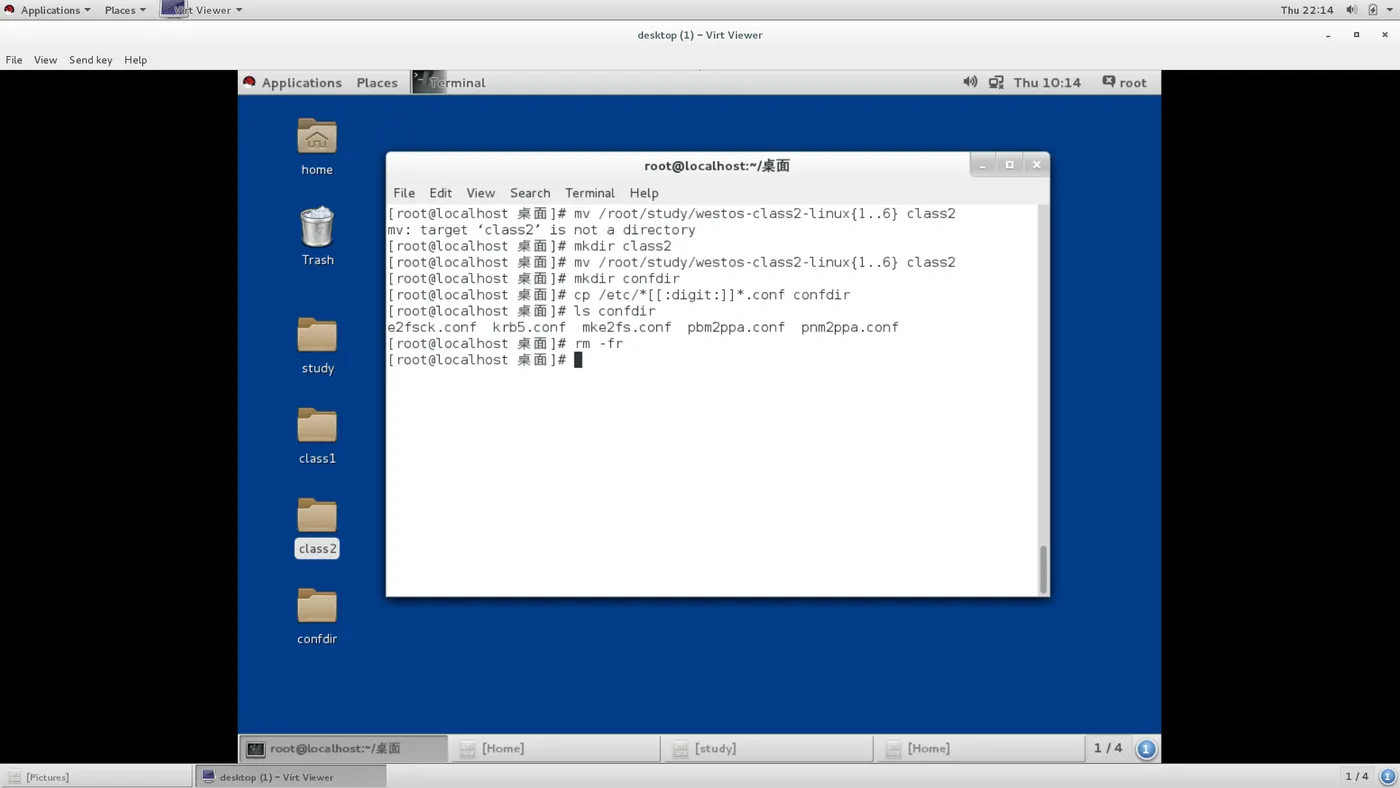Open Virt Viewer View menu

coord(45,60)
